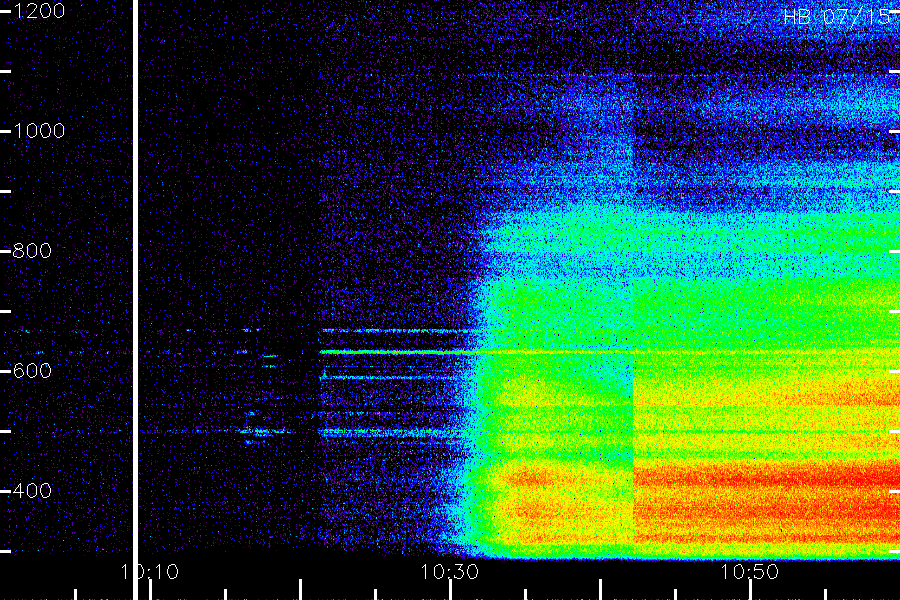Click the HB 07/15 date label

click(837, 17)
